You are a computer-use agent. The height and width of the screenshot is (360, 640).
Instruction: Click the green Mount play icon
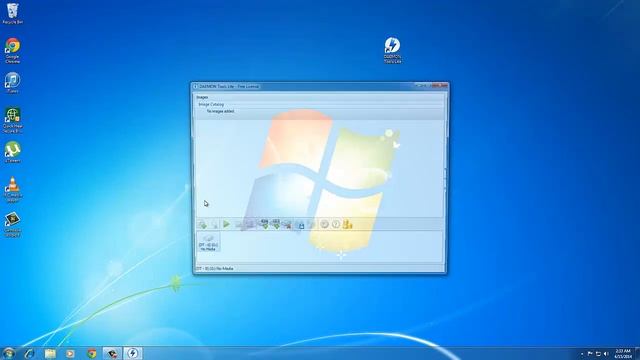[226, 224]
